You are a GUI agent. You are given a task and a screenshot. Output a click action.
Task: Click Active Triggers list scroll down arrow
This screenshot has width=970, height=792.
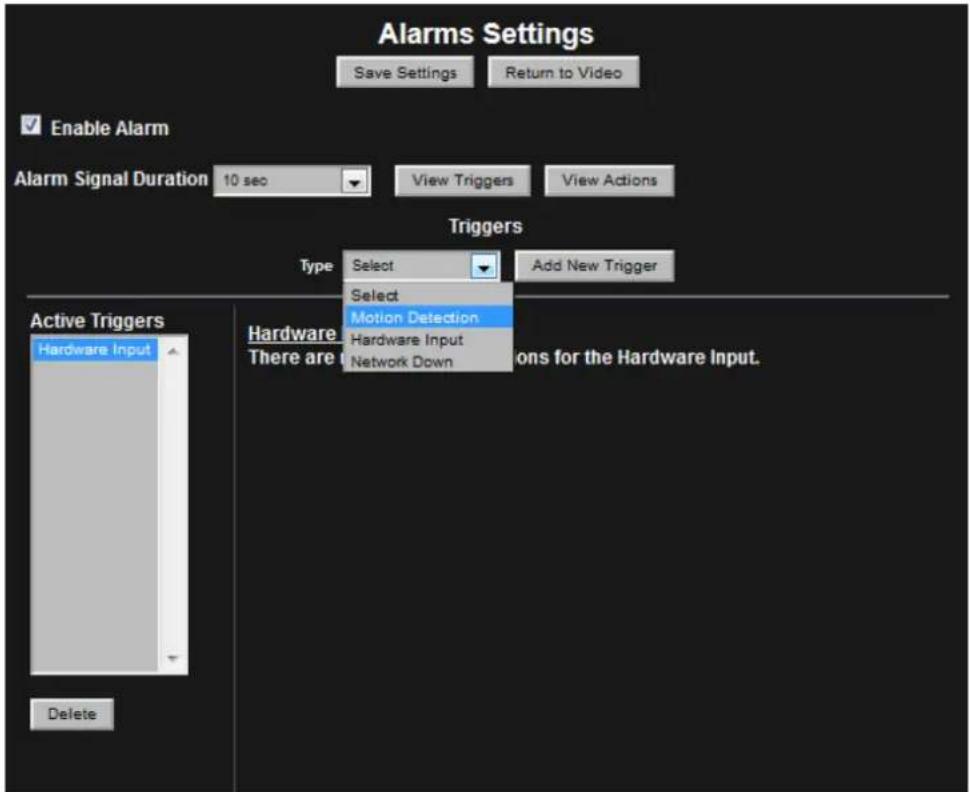pyautogui.click(x=173, y=658)
